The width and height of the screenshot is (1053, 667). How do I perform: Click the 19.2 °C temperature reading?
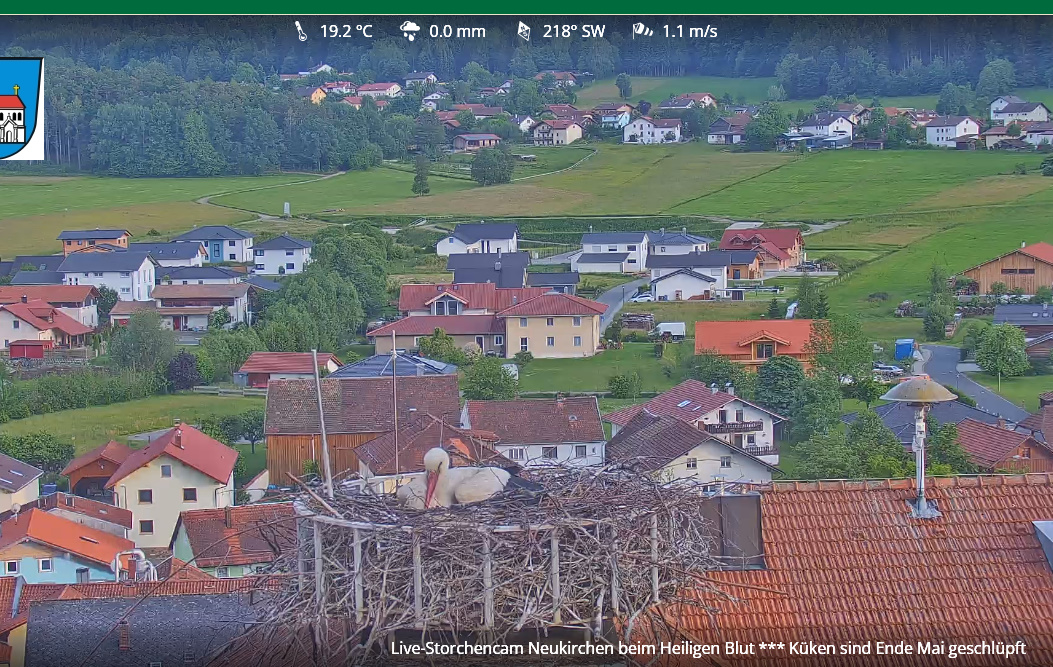(x=346, y=32)
